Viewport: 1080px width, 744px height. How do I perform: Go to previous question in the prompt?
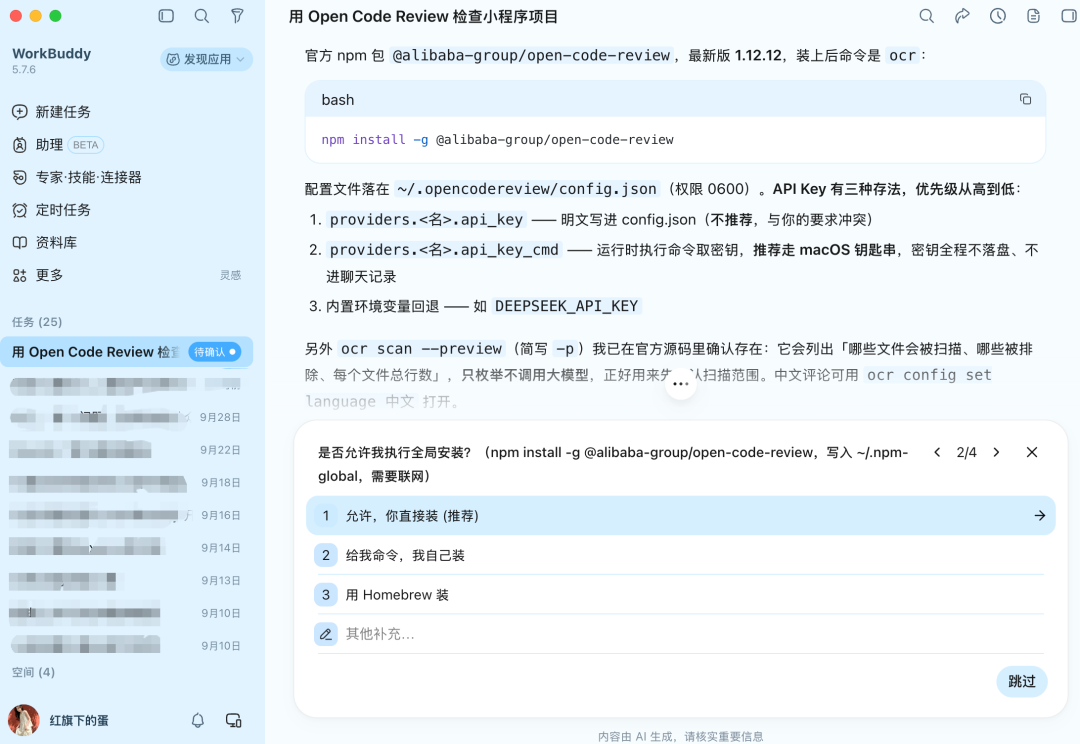(x=937, y=453)
